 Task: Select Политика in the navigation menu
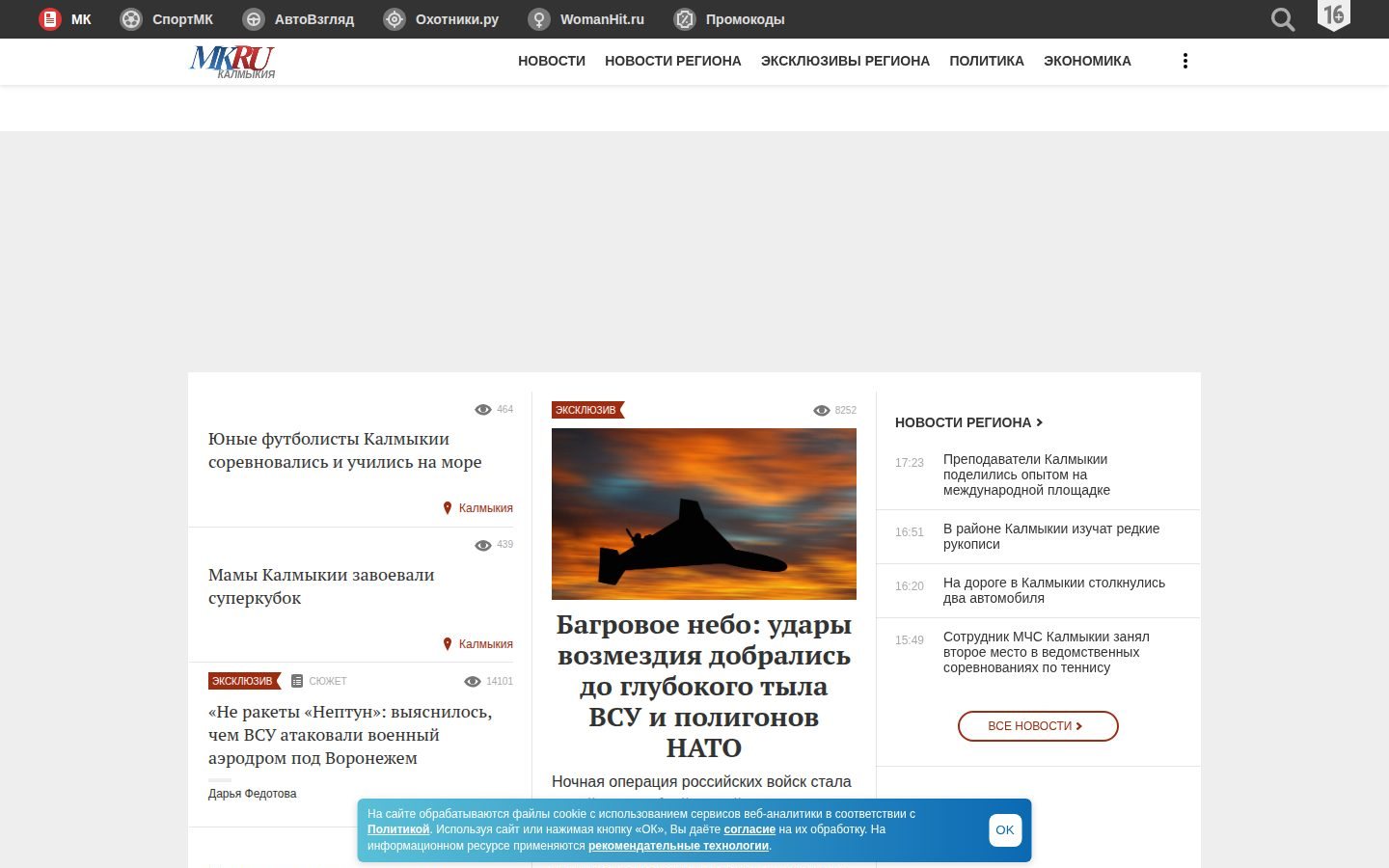click(x=987, y=61)
